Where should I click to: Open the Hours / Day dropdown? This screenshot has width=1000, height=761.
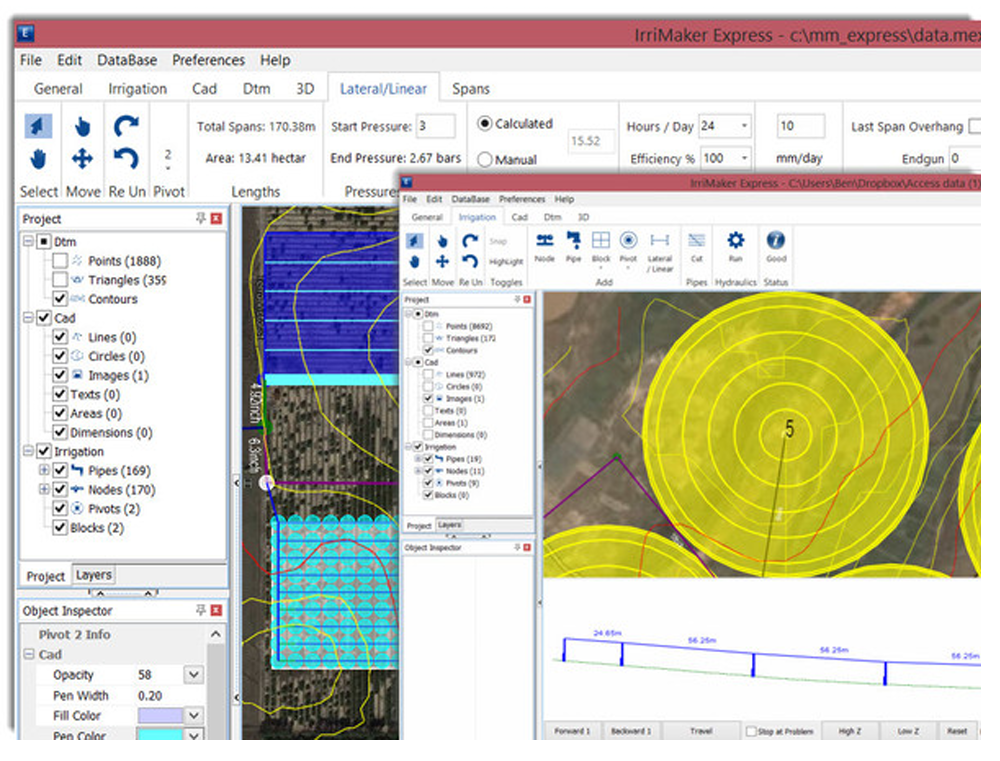(744, 127)
